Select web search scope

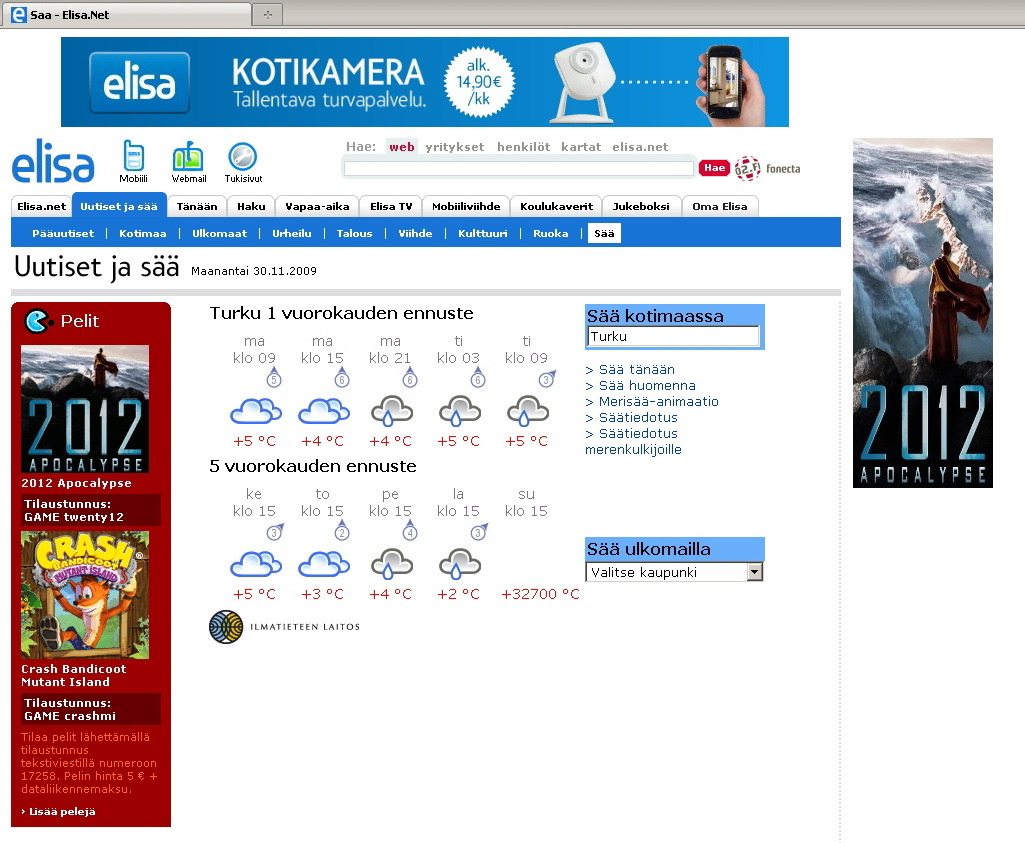pos(401,147)
